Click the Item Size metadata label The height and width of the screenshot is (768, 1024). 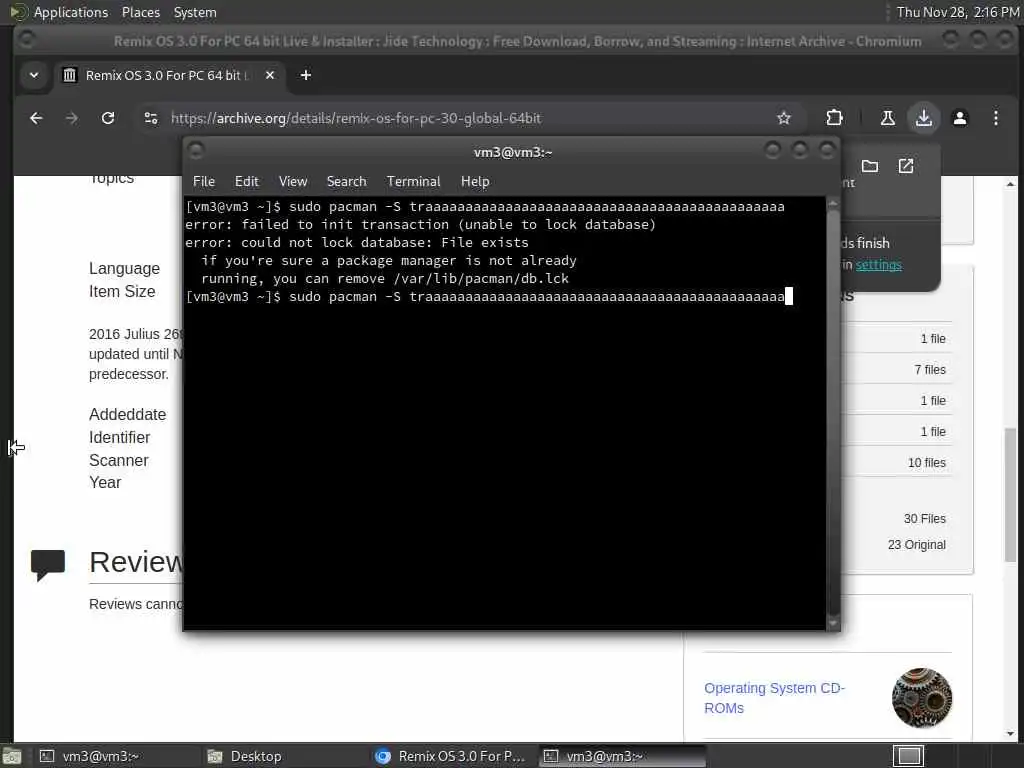[122, 291]
